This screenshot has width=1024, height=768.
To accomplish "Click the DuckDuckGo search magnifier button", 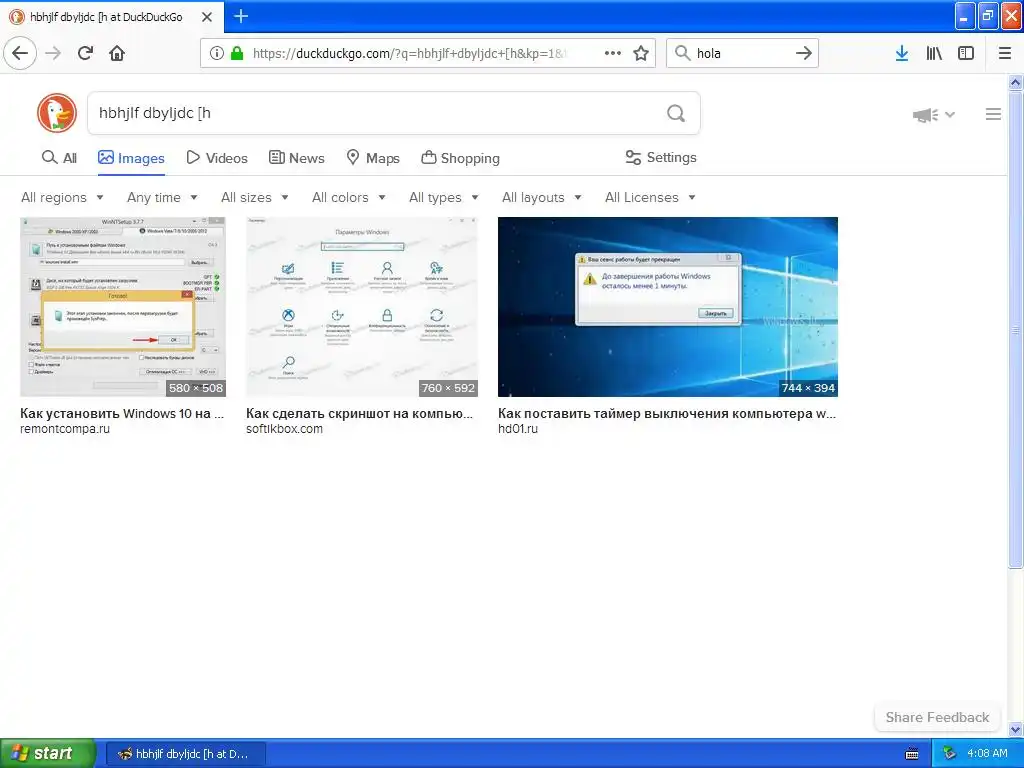I will 676,114.
